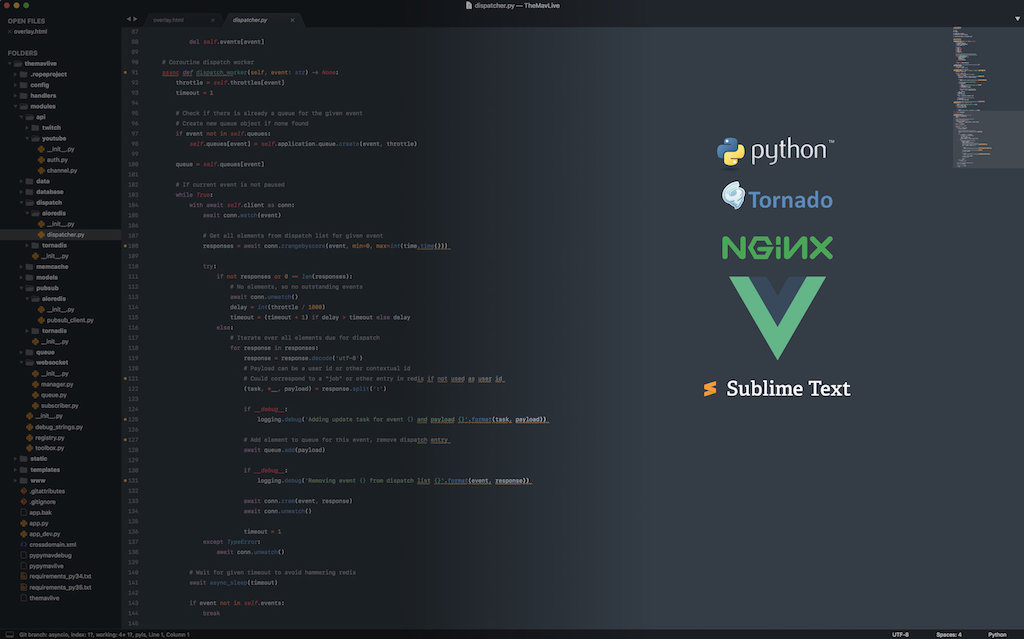Select dispatcher.py in the sidebar
This screenshot has height=639, width=1024.
(61, 235)
